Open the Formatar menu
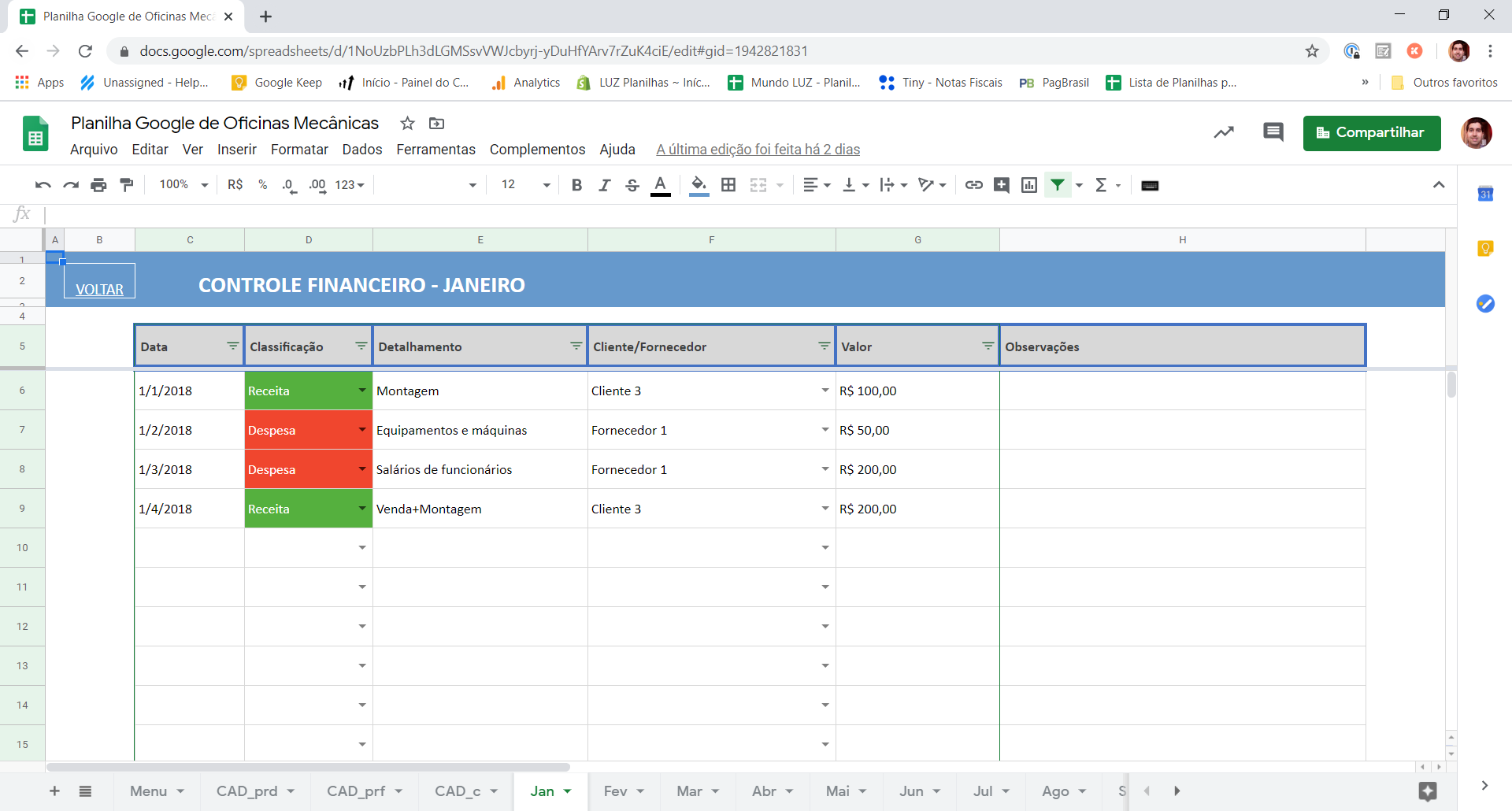Viewport: 1512px width, 811px height. [x=299, y=150]
